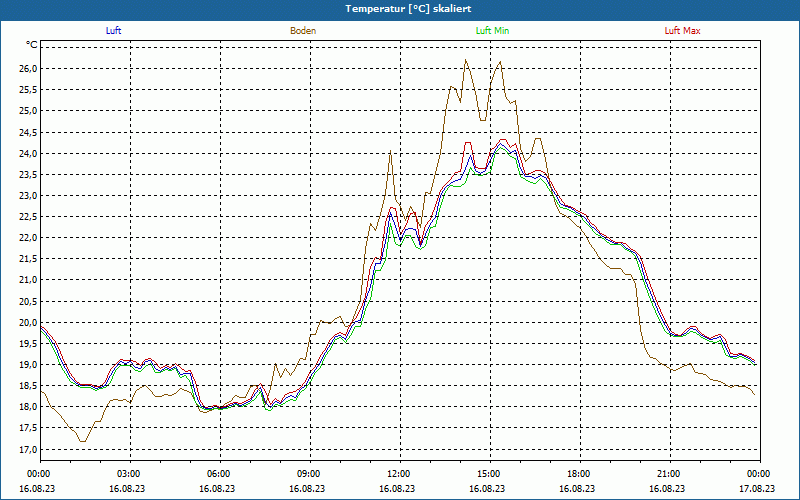Click the 17,5 y-axis value
Image resolution: width=800 pixels, height=500 pixels.
28,428
